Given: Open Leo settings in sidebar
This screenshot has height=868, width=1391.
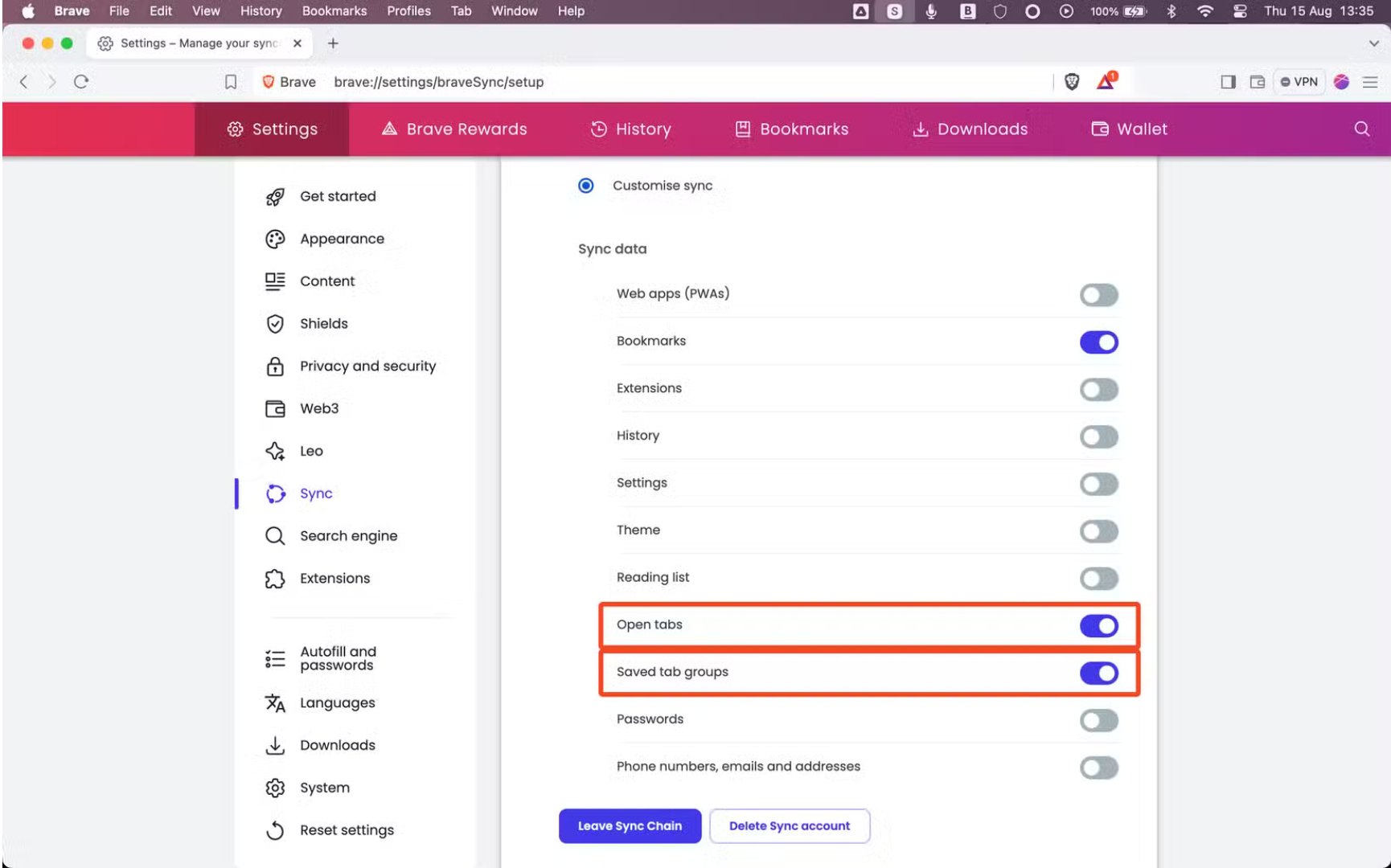Looking at the screenshot, I should click(311, 451).
